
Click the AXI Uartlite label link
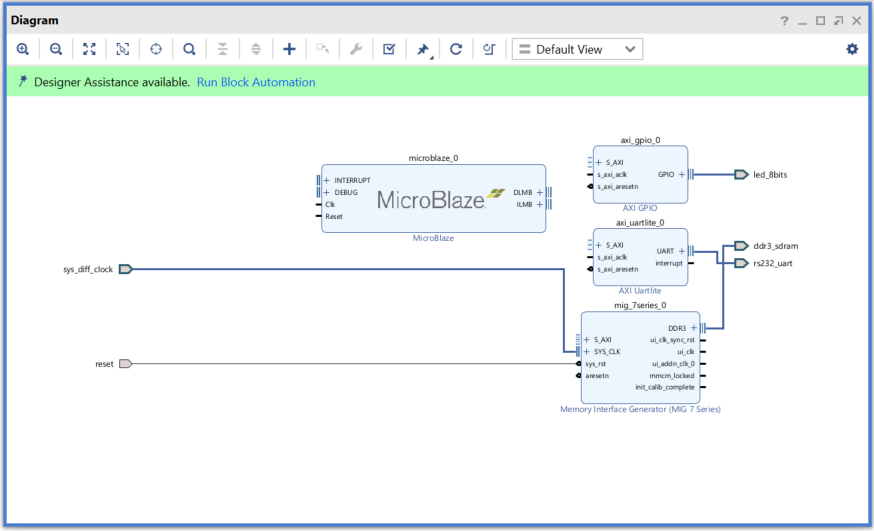point(640,290)
